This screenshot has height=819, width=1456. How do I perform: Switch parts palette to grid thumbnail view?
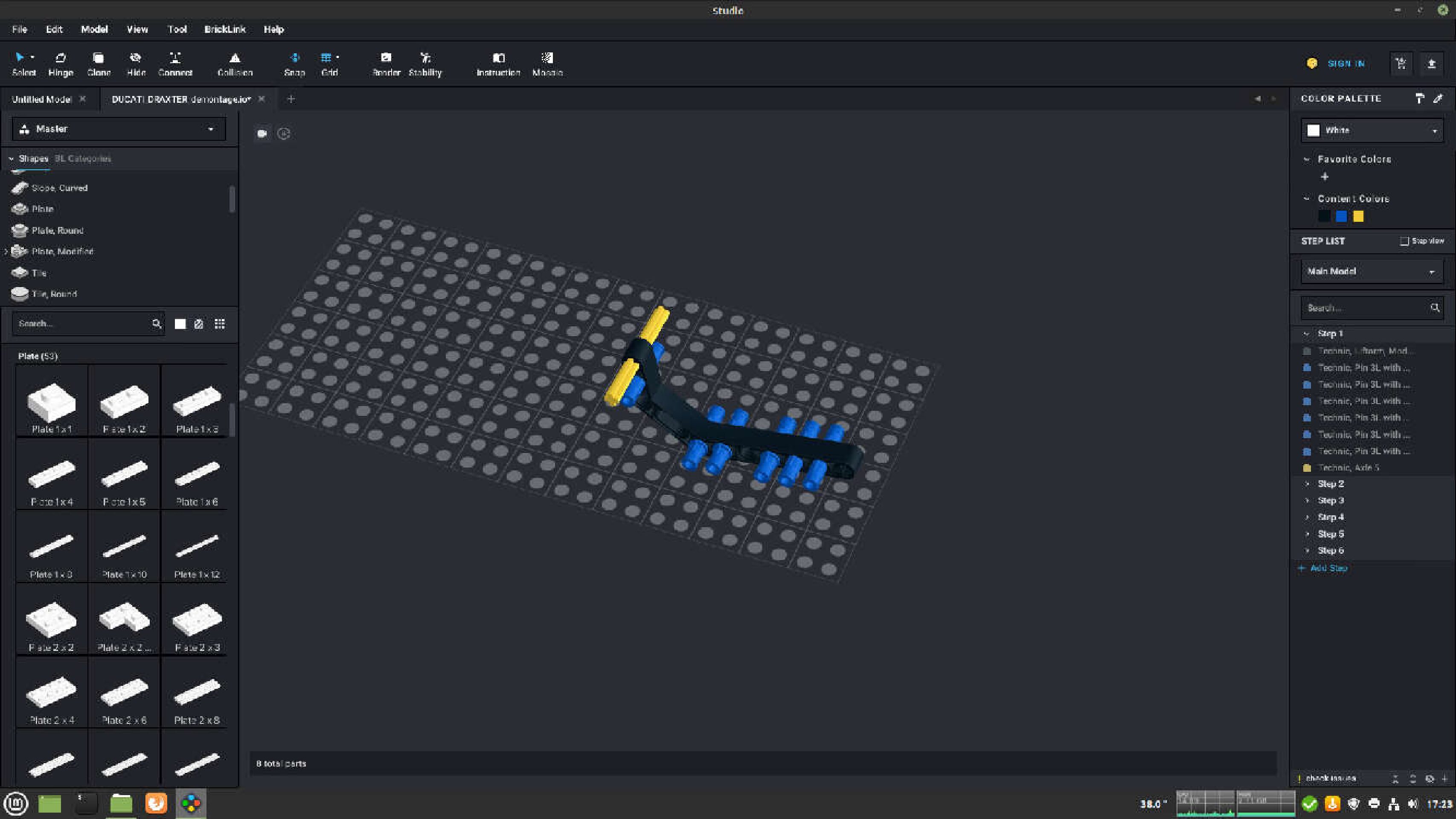220,324
